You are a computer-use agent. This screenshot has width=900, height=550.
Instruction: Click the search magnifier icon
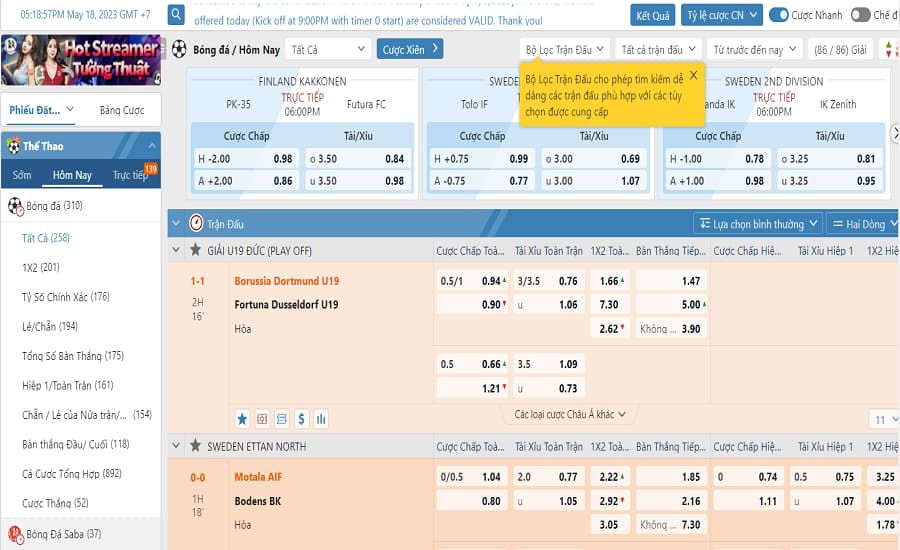pos(176,15)
